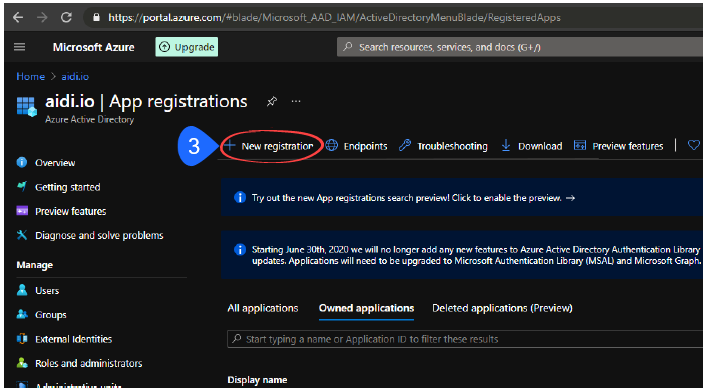Open the ellipsis more options menu
The height and width of the screenshot is (392, 707).
[x=296, y=101]
